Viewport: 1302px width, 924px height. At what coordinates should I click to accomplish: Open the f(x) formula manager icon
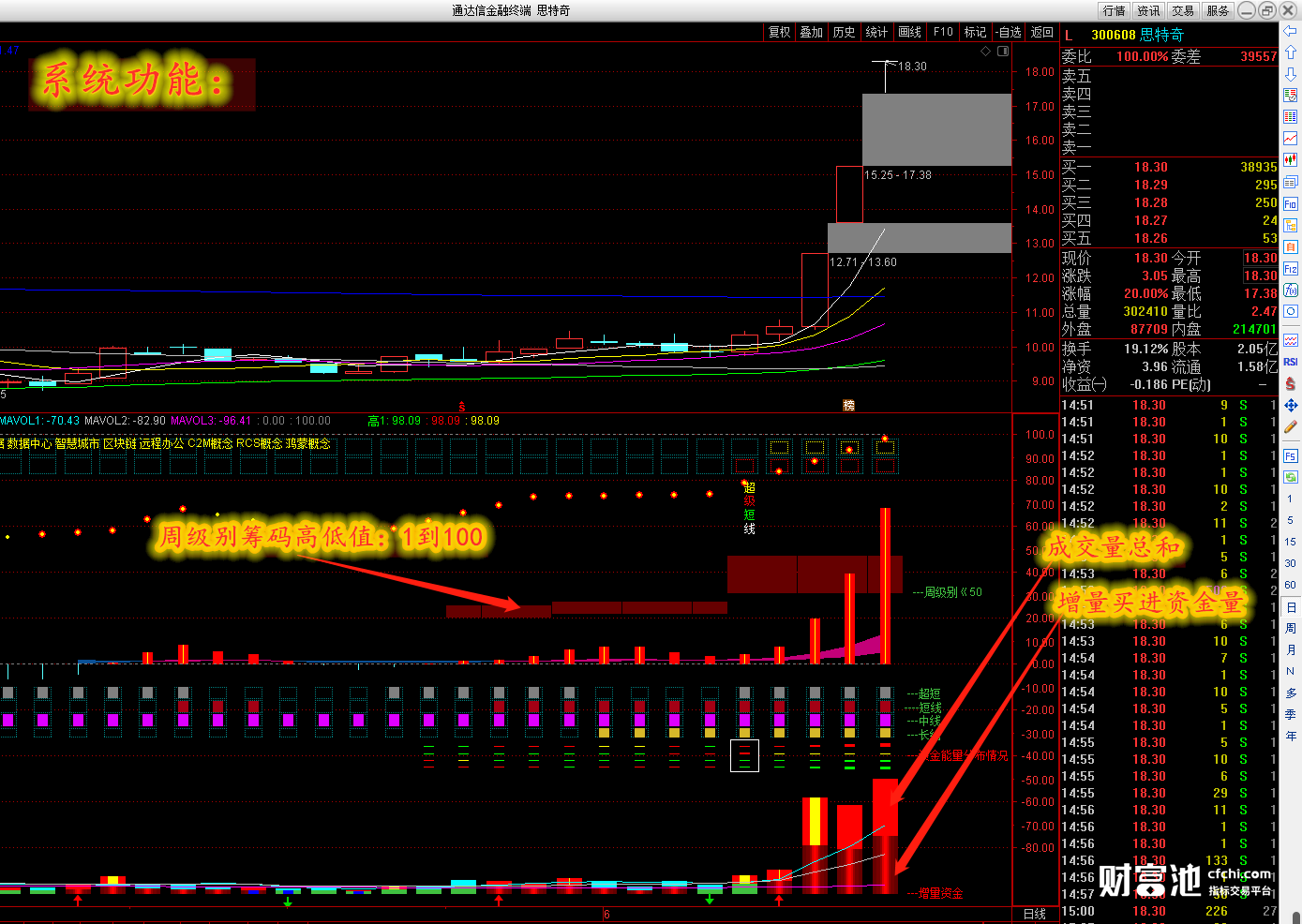1291,291
